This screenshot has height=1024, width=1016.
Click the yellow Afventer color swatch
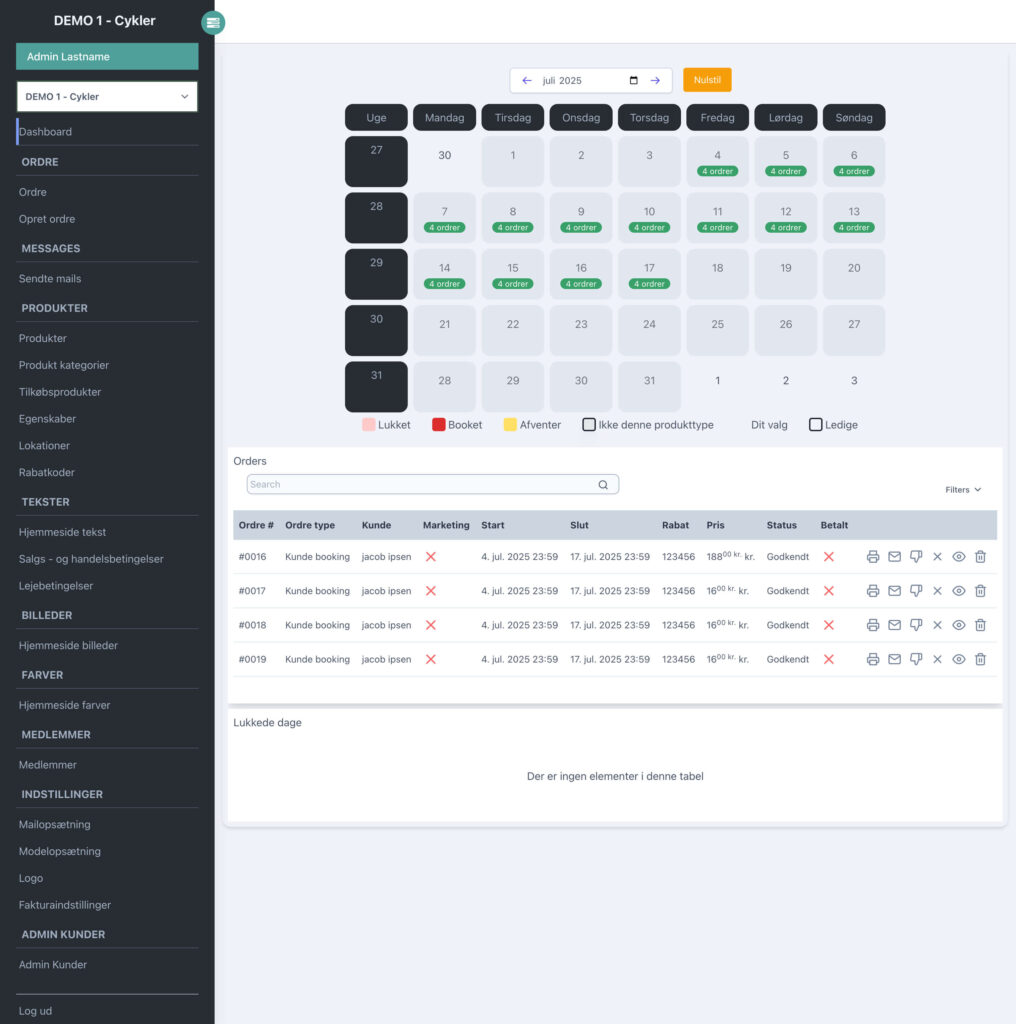point(511,424)
